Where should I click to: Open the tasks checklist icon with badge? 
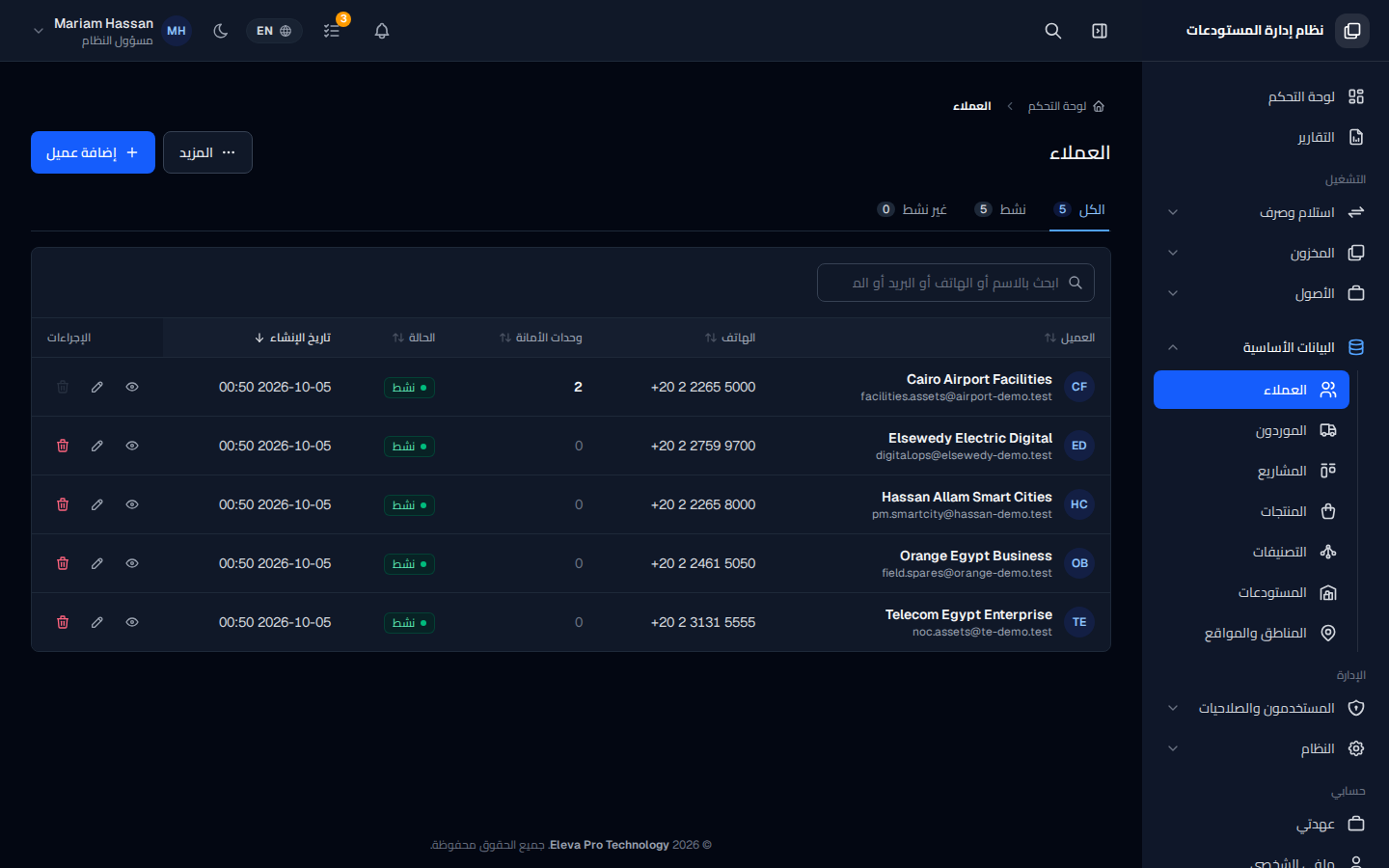pyautogui.click(x=332, y=31)
